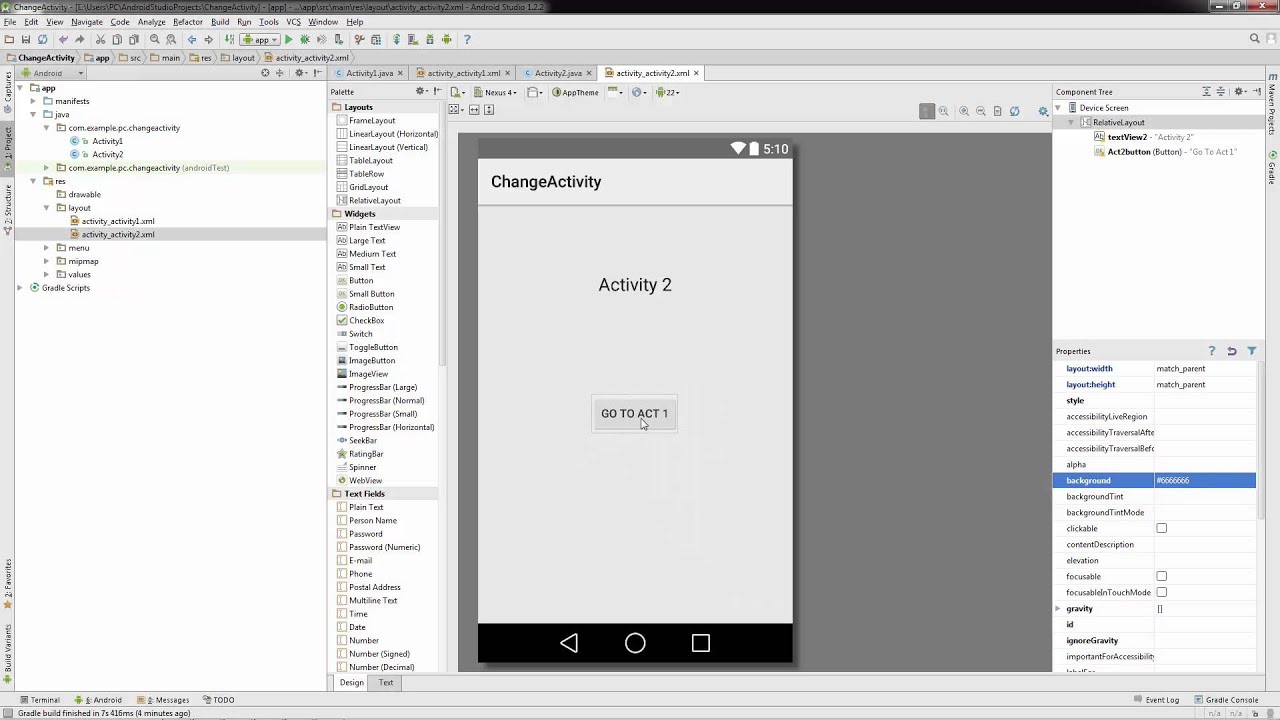
Task: Open the app run configuration dropdown
Action: tap(260, 39)
